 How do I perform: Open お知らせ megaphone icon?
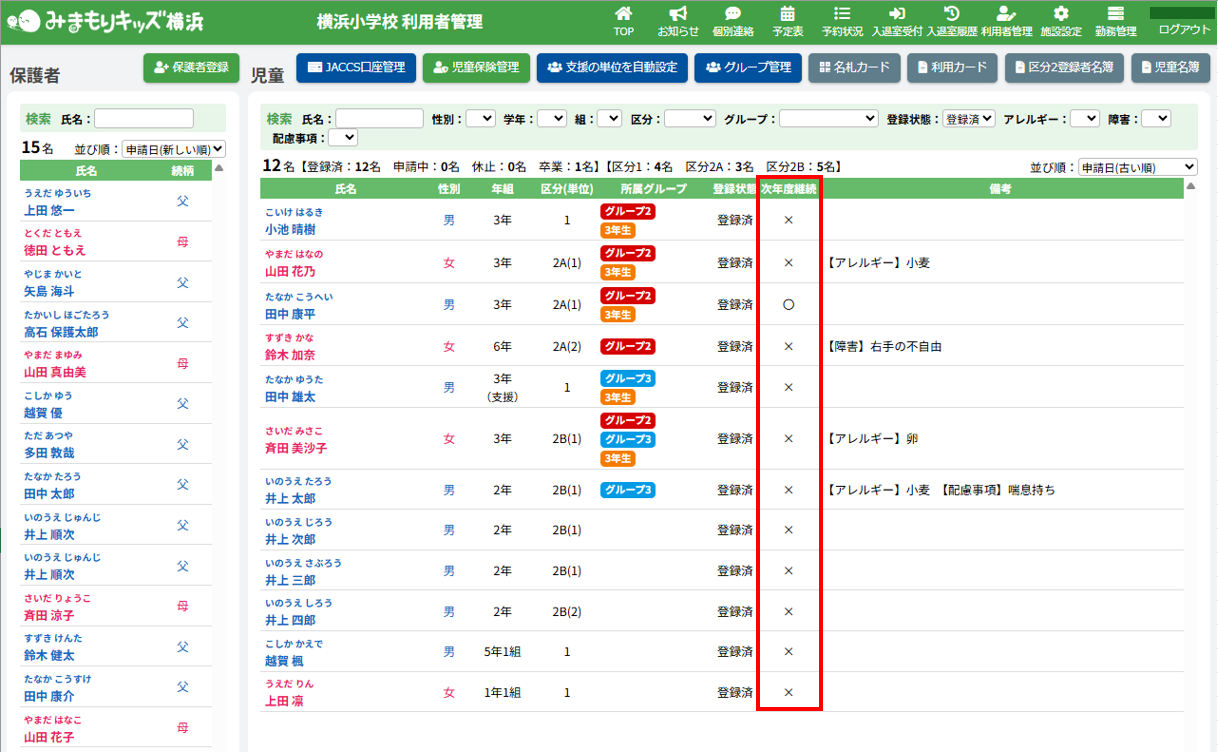pos(678,14)
